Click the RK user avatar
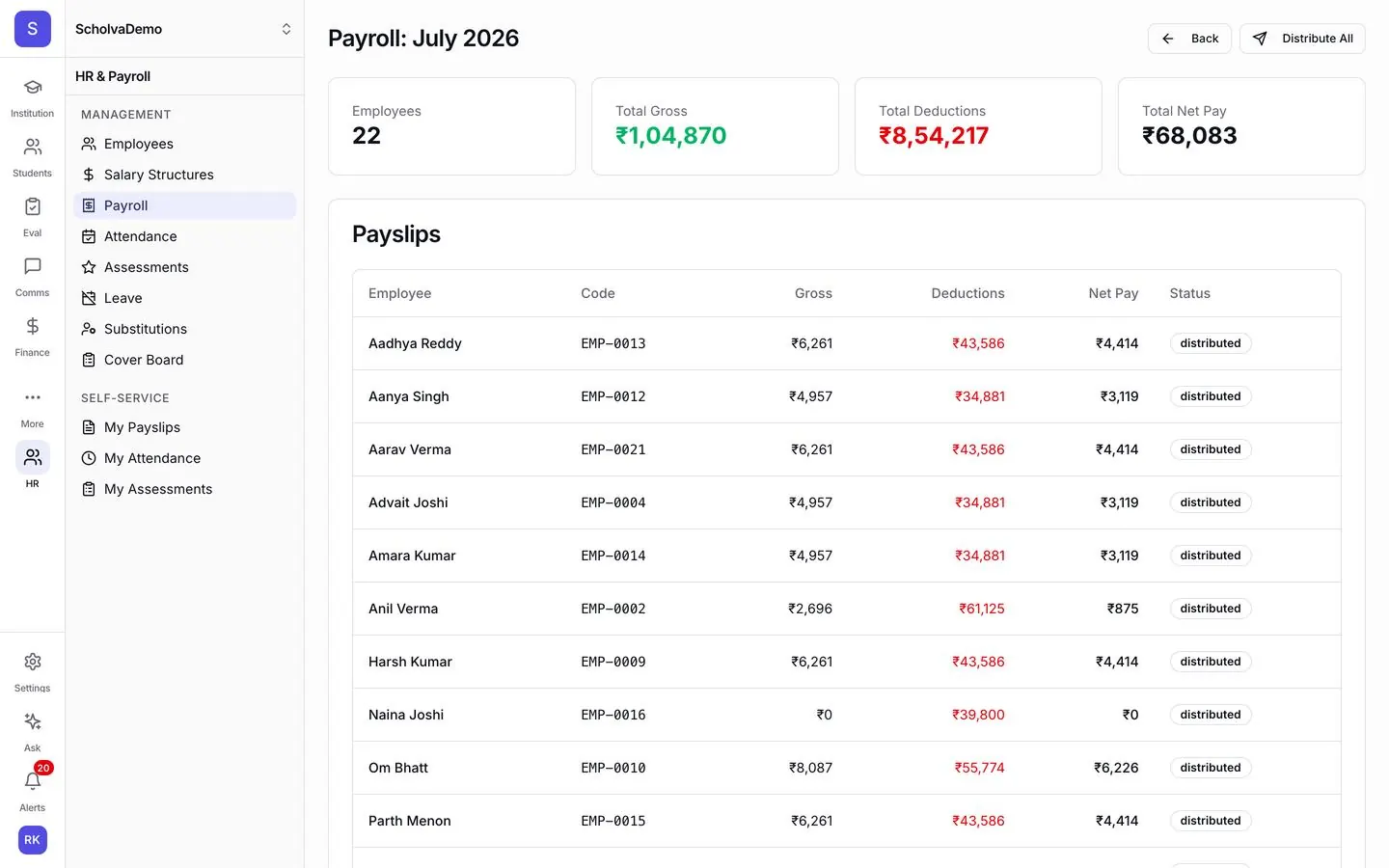The width and height of the screenshot is (1389, 868). coord(32,840)
